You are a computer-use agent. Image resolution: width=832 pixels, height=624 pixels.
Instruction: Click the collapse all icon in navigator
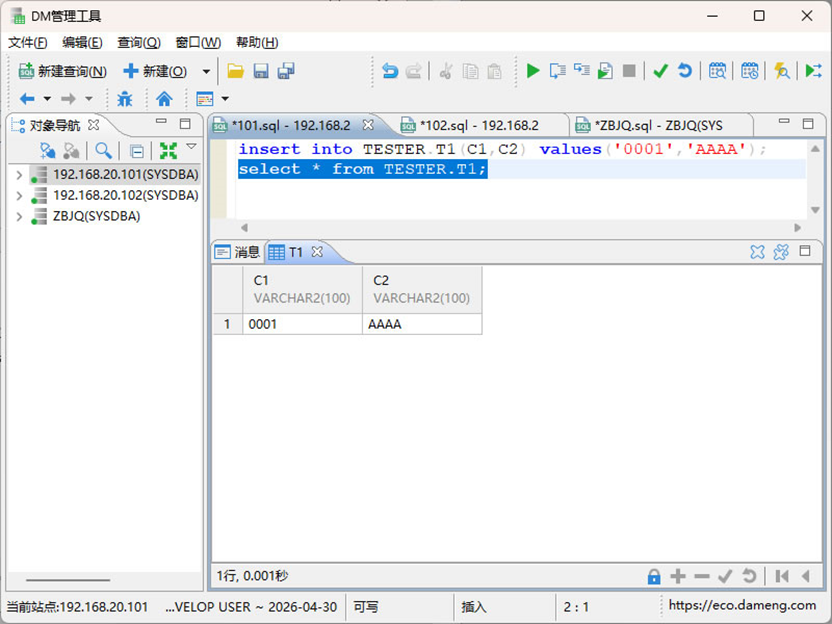pos(137,152)
